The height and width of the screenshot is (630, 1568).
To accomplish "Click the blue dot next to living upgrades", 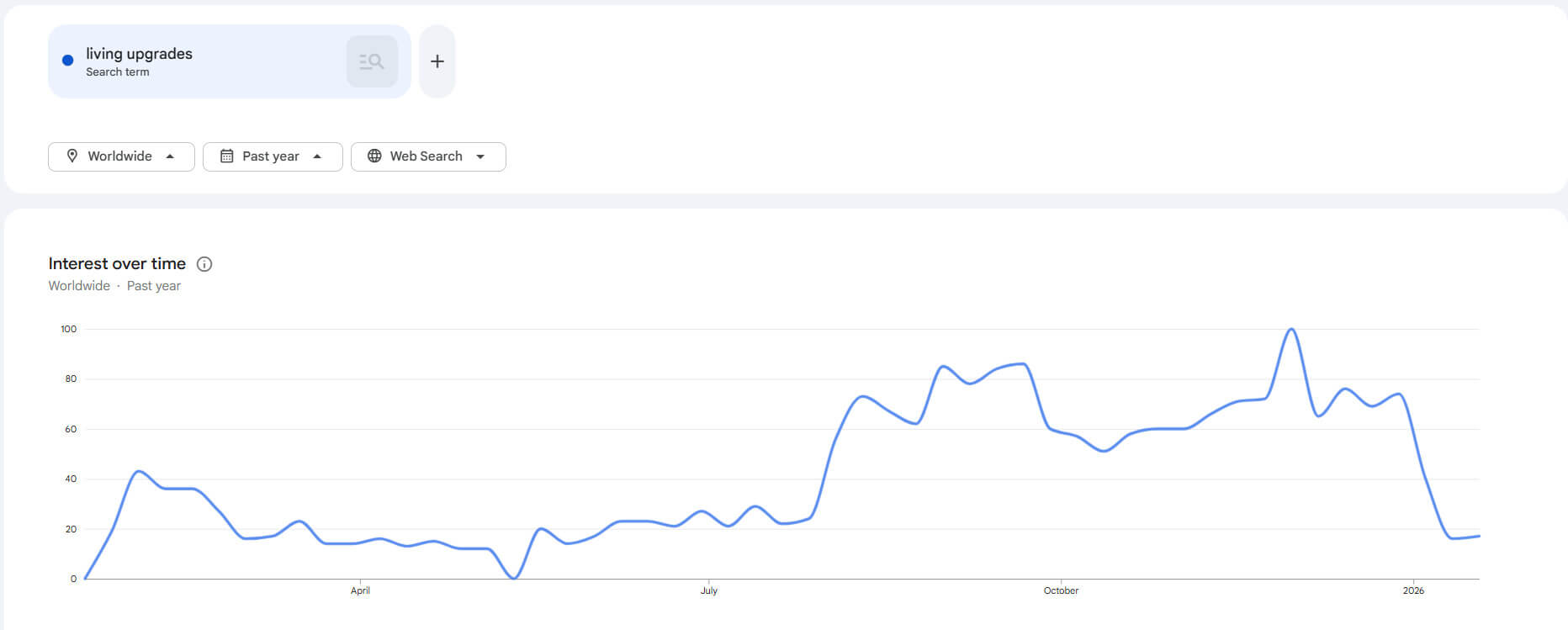I will (x=68, y=61).
